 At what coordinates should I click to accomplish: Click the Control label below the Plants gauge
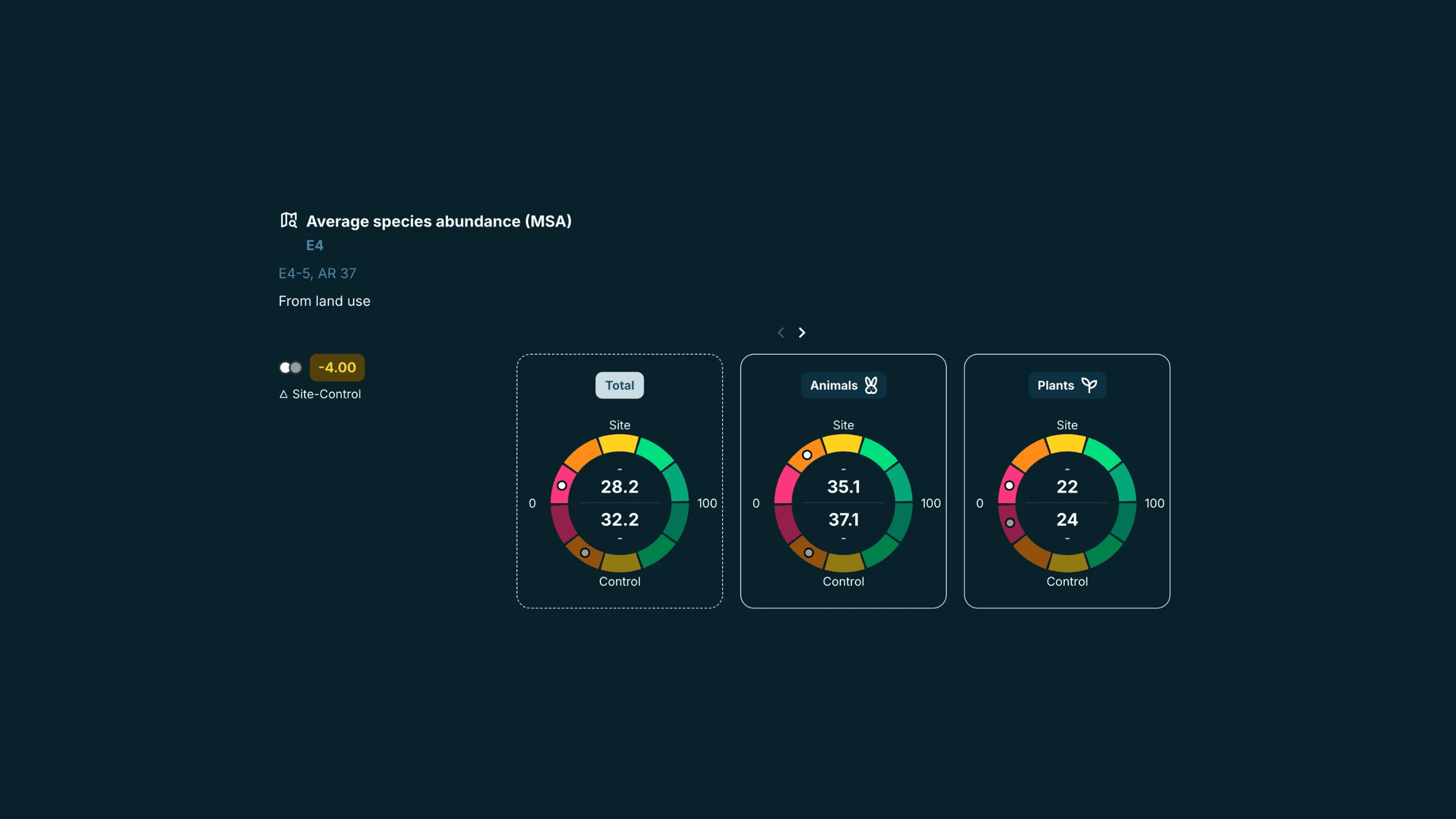tap(1067, 581)
